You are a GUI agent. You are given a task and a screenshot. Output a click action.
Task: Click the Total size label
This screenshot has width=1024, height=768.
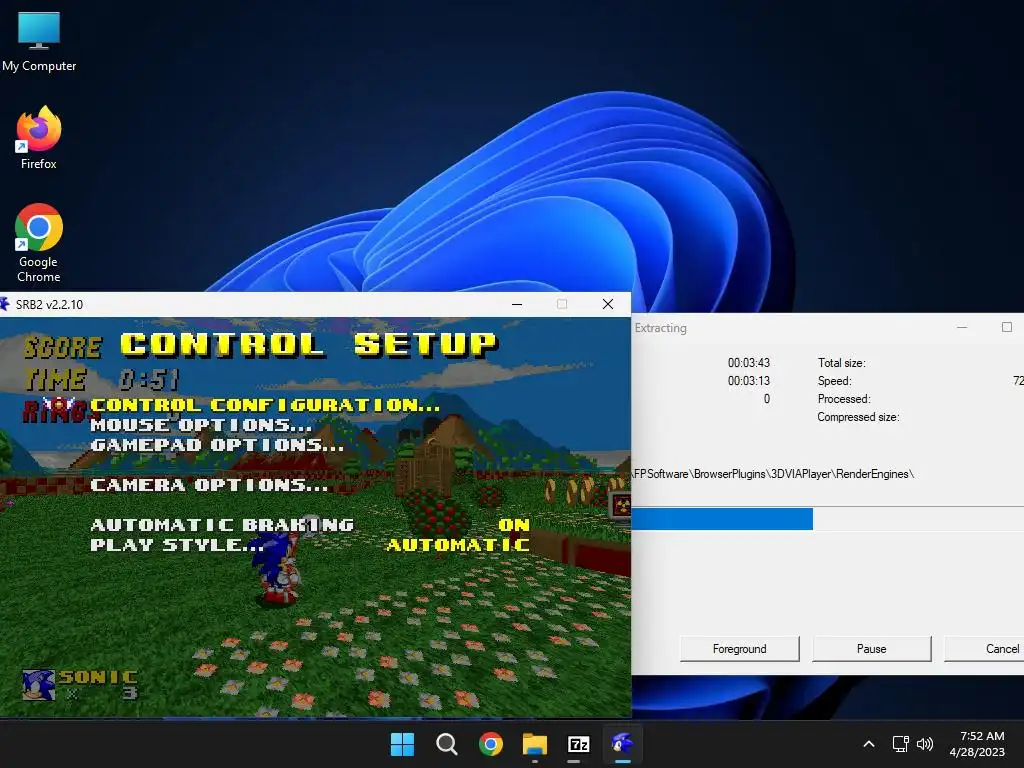pyautogui.click(x=841, y=363)
